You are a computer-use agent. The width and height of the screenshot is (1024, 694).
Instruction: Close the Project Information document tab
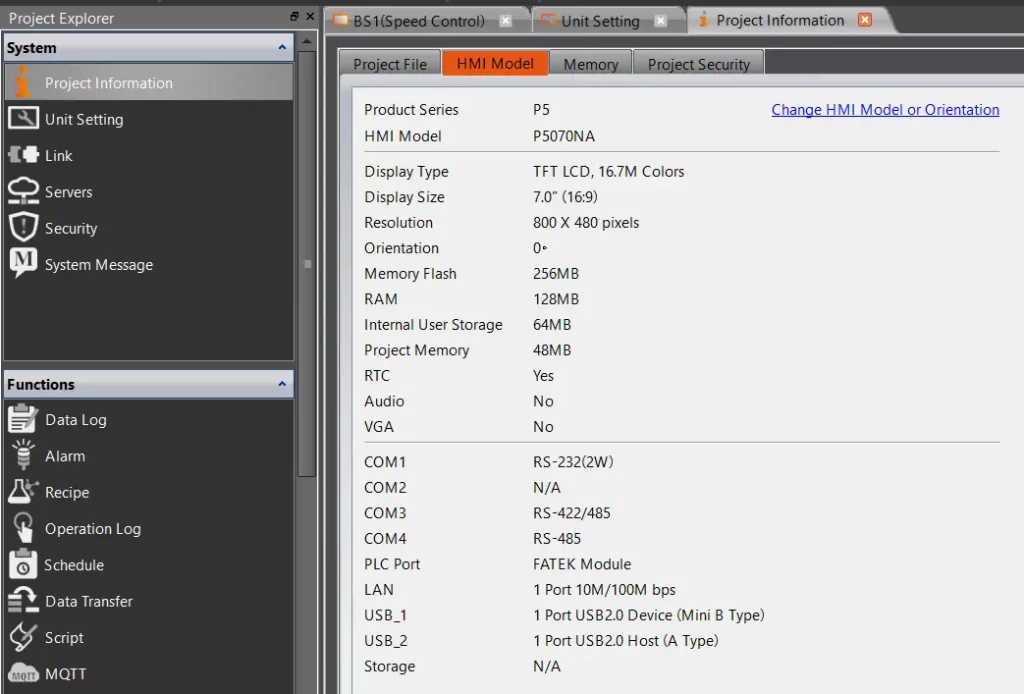click(x=865, y=20)
